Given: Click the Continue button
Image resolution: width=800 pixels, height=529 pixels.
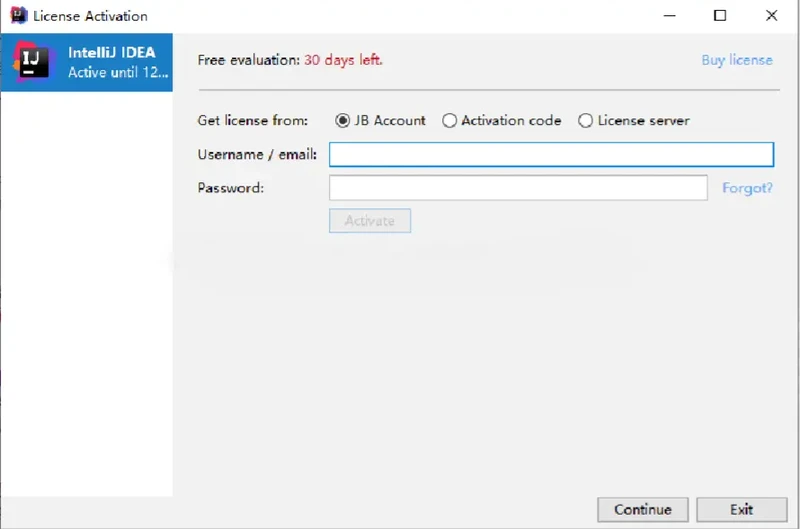Looking at the screenshot, I should click(x=642, y=509).
